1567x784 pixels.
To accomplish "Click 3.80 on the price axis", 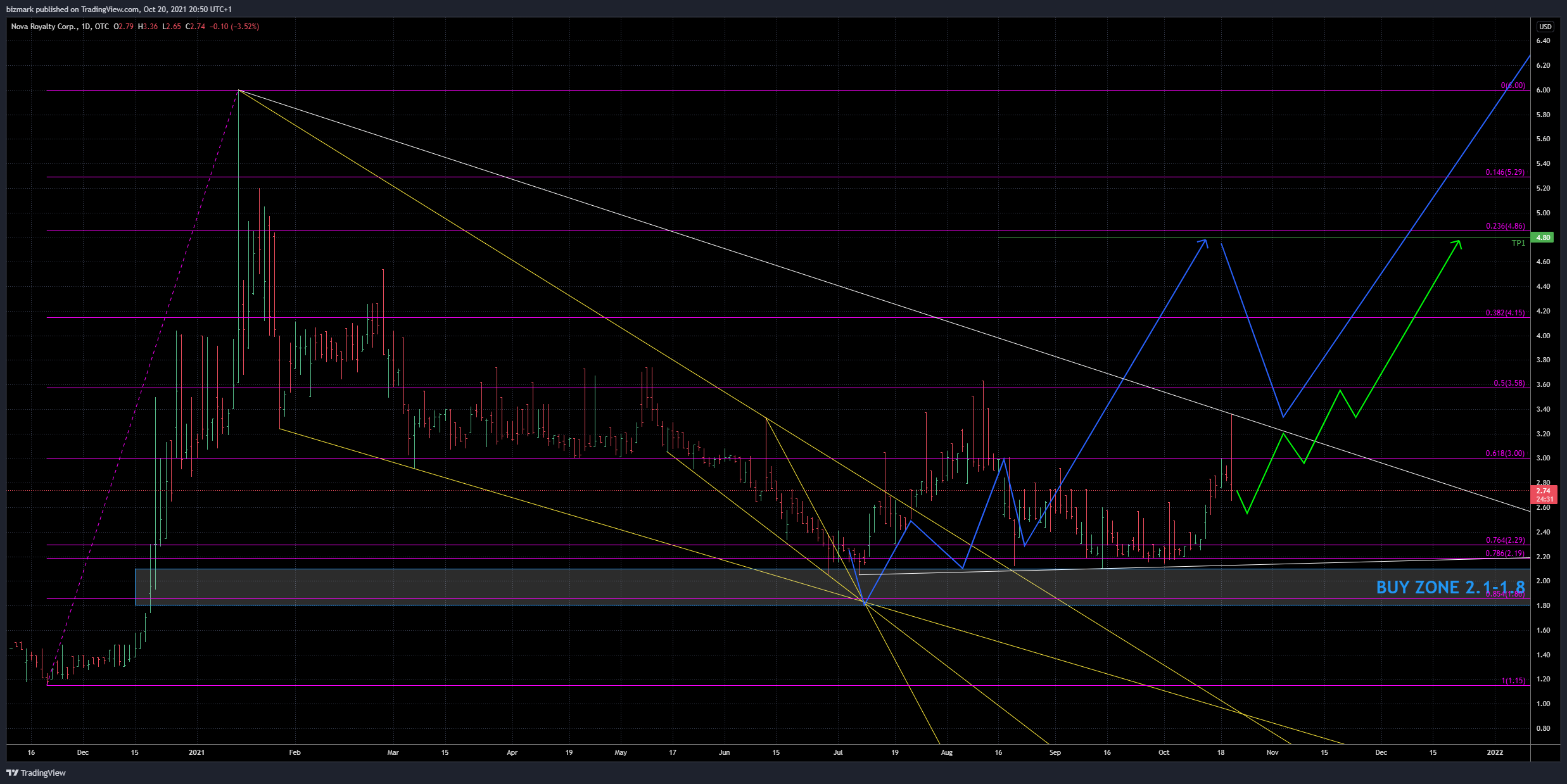I will point(1543,360).
